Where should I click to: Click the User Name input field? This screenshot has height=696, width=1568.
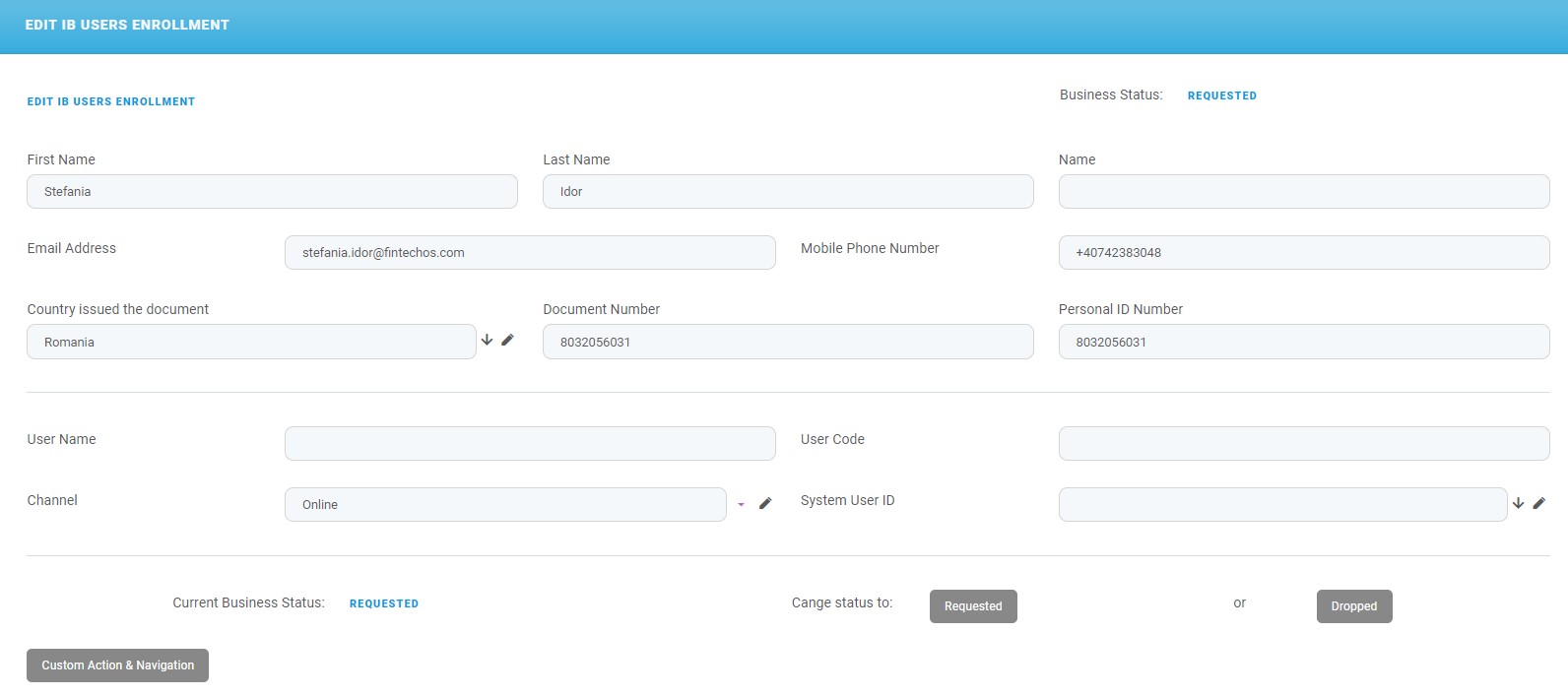point(530,444)
